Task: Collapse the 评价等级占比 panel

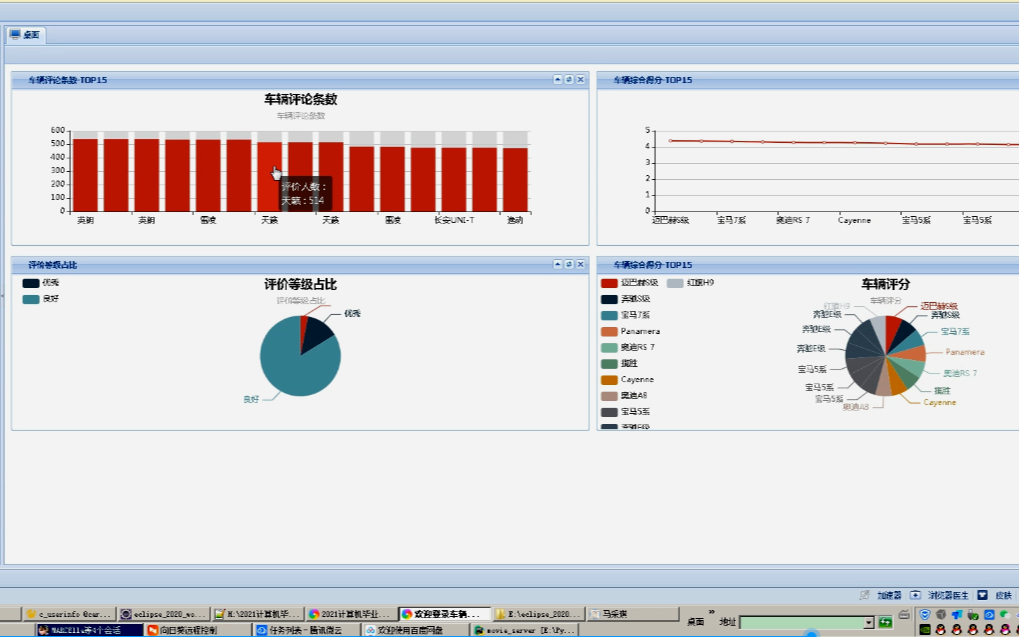Action: [557, 265]
